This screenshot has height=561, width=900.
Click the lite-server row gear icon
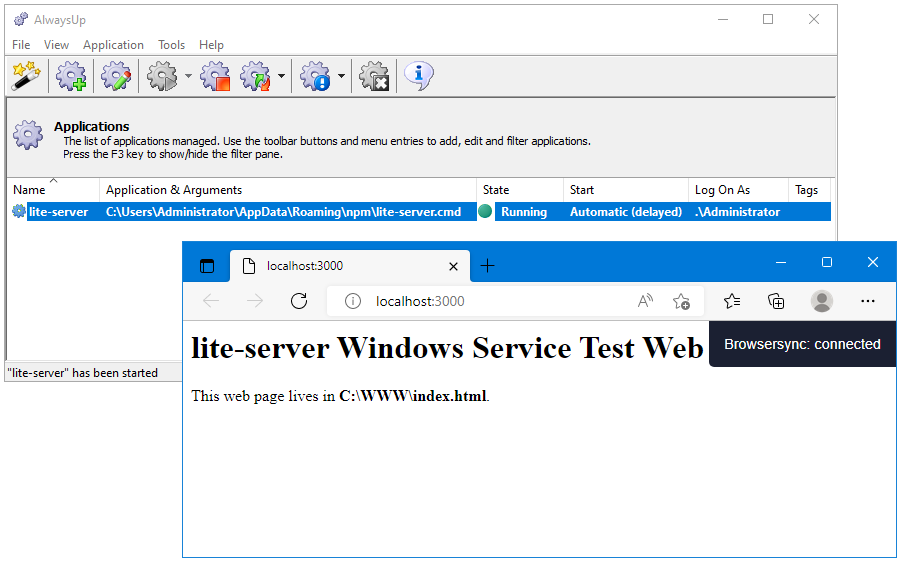pyautogui.click(x=19, y=211)
